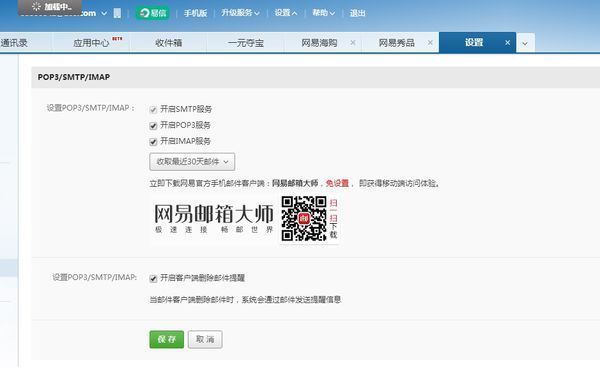
Task: Toggle 开启客户端删除邮件提醒 checkbox
Action: [153, 279]
